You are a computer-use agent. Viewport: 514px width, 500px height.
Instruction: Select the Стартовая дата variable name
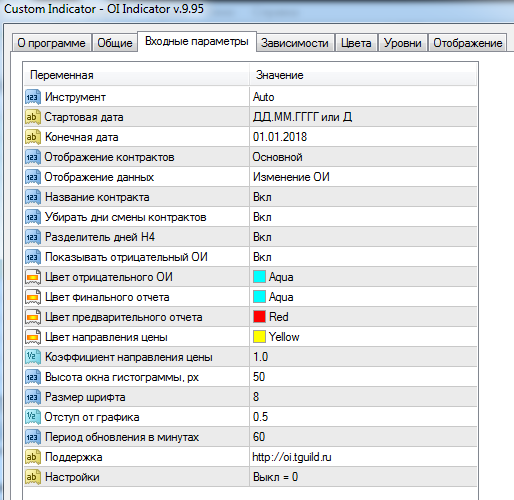click(84, 117)
